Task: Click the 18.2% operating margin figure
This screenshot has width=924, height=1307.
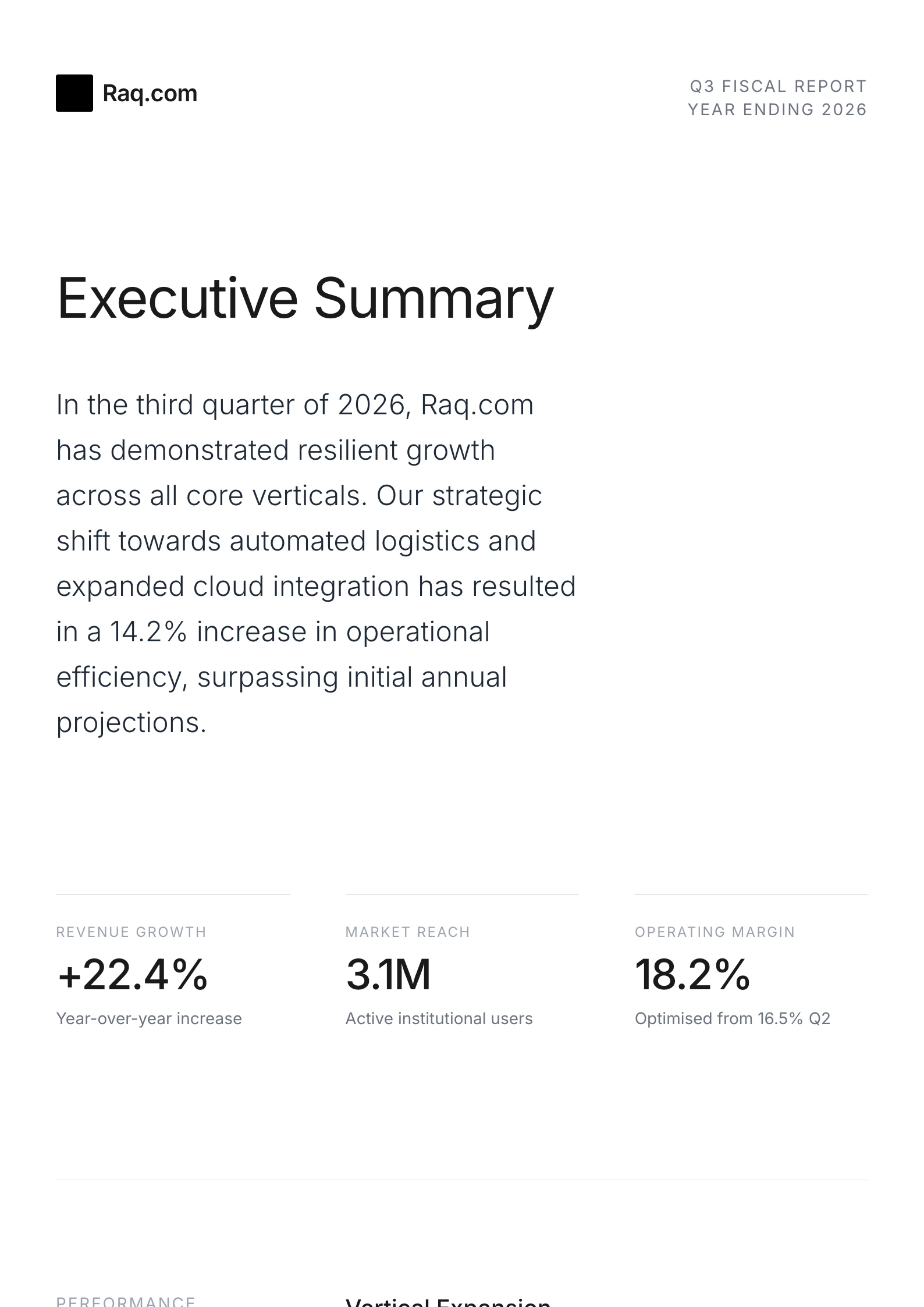Action: 692,975
